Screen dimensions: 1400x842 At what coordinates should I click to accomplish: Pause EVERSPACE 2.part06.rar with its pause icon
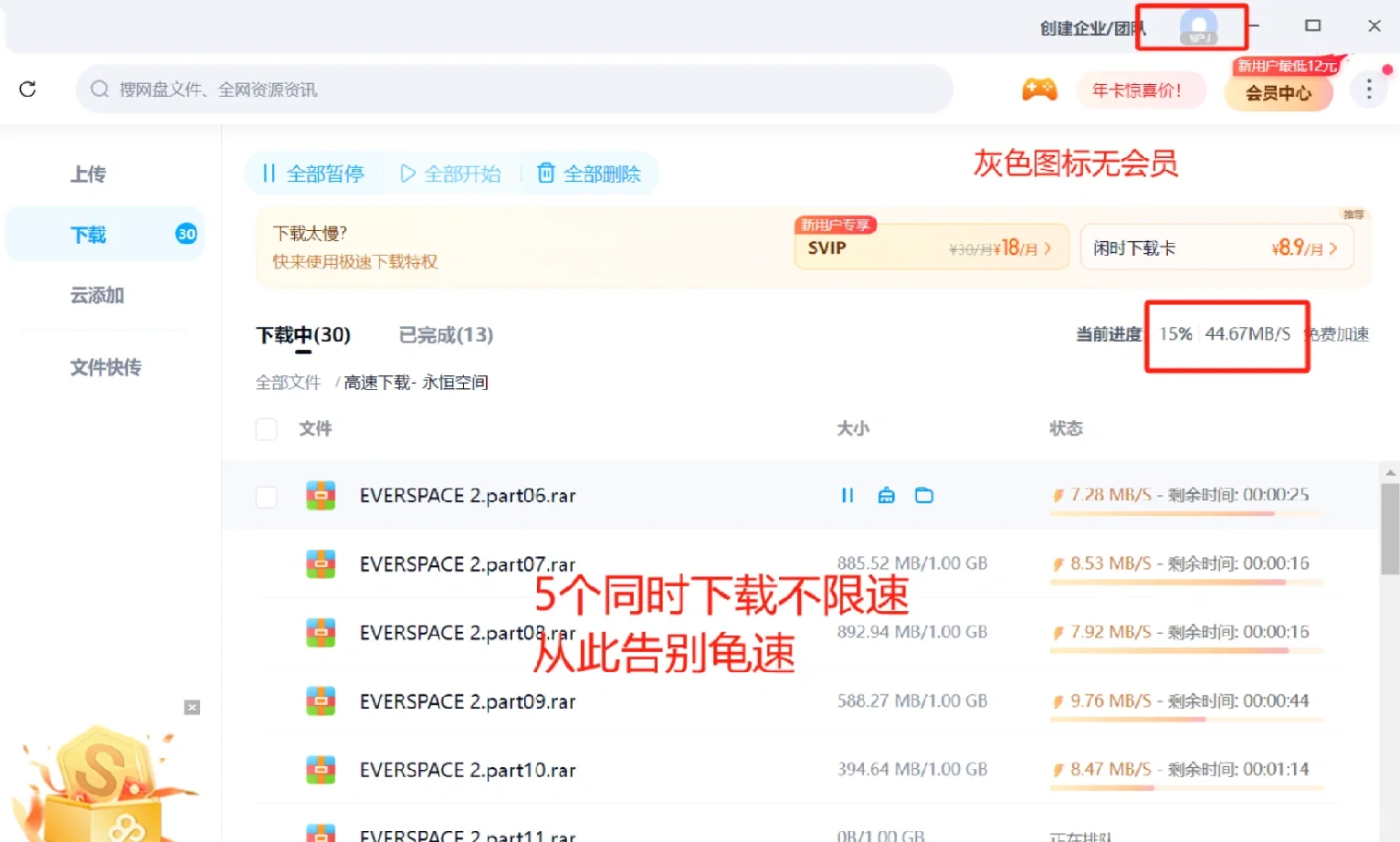(x=847, y=495)
